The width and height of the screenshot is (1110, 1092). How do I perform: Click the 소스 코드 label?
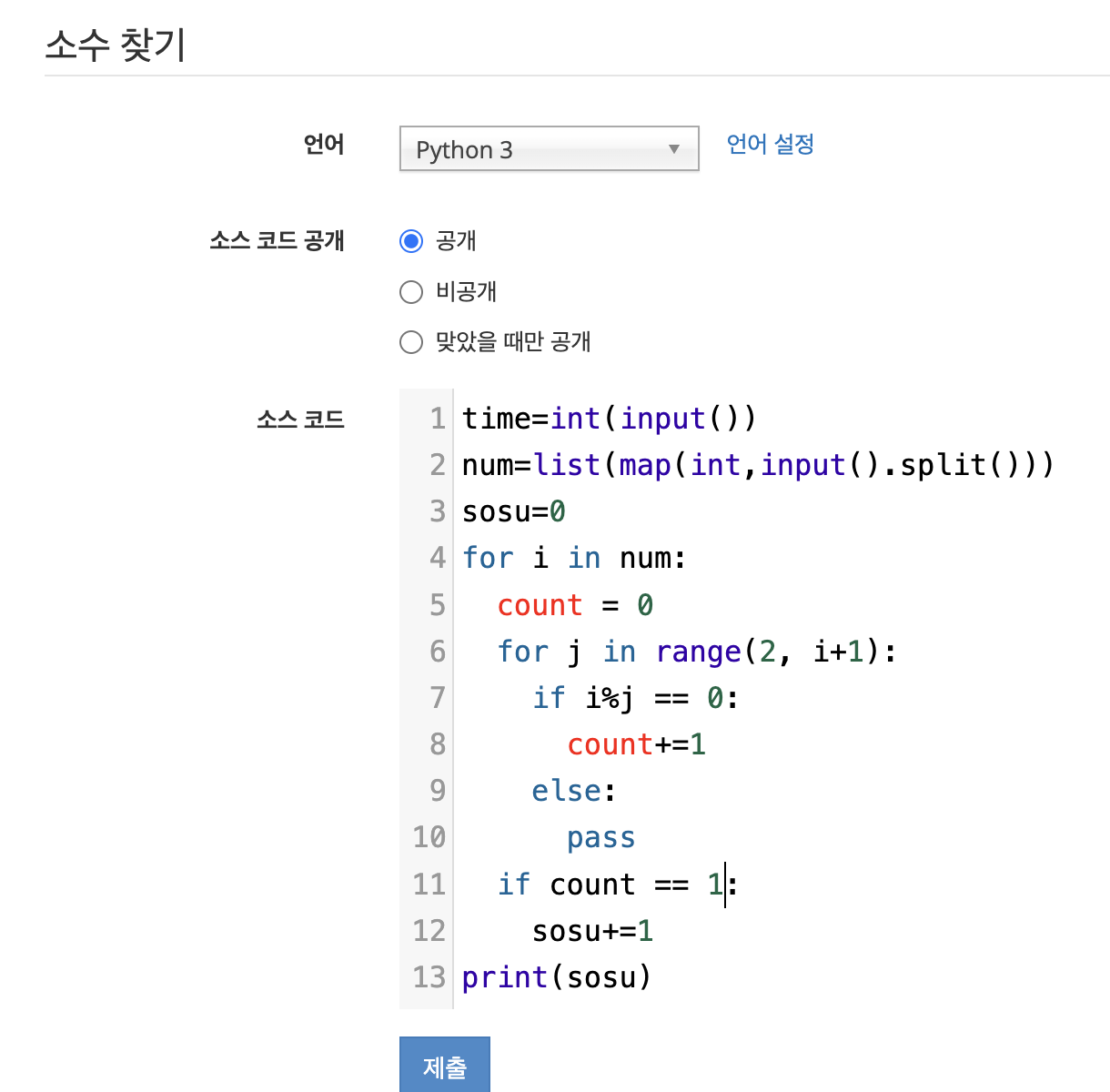(x=300, y=420)
